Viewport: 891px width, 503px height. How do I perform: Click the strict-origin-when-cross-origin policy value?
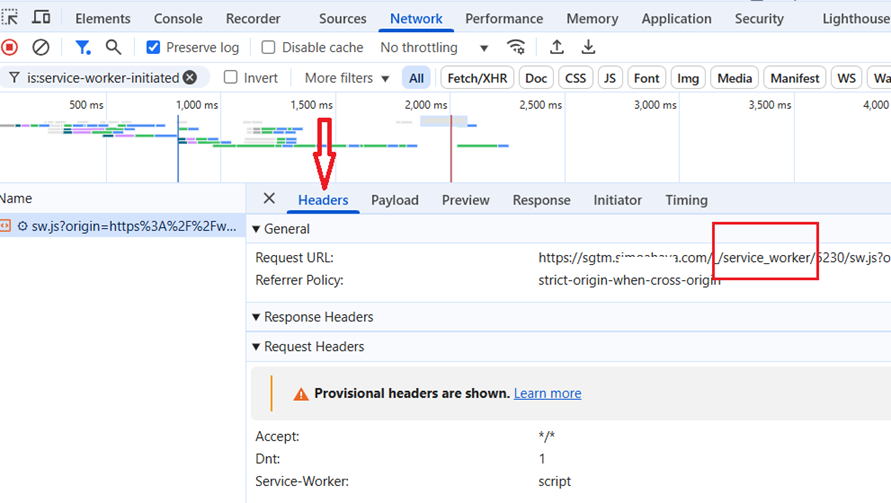629,280
